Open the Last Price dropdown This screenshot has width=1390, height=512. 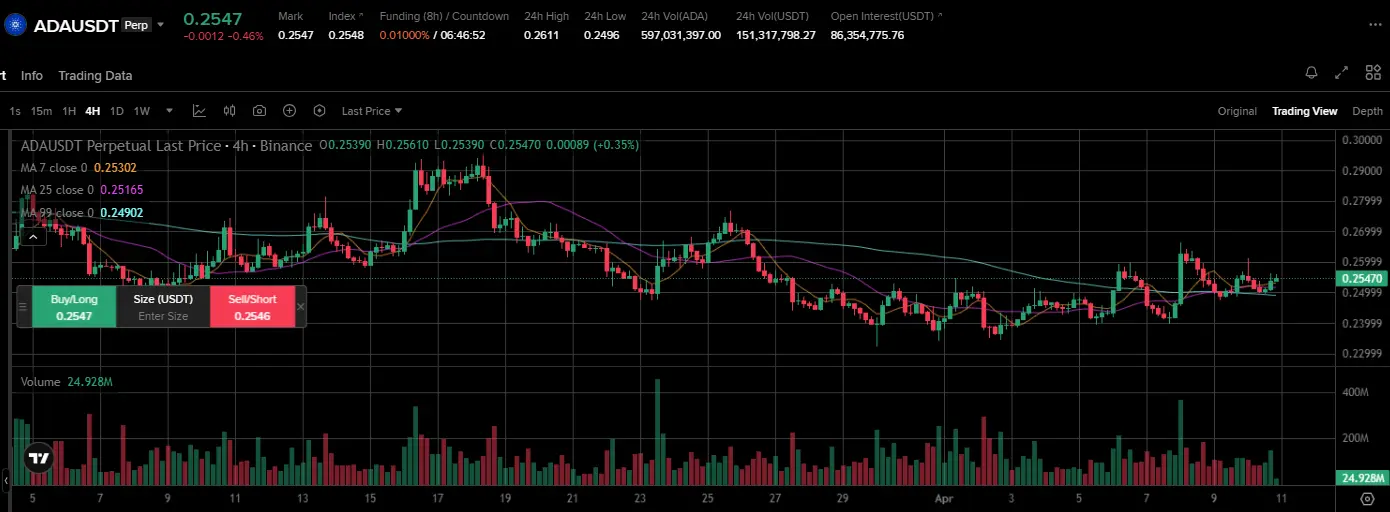click(371, 111)
